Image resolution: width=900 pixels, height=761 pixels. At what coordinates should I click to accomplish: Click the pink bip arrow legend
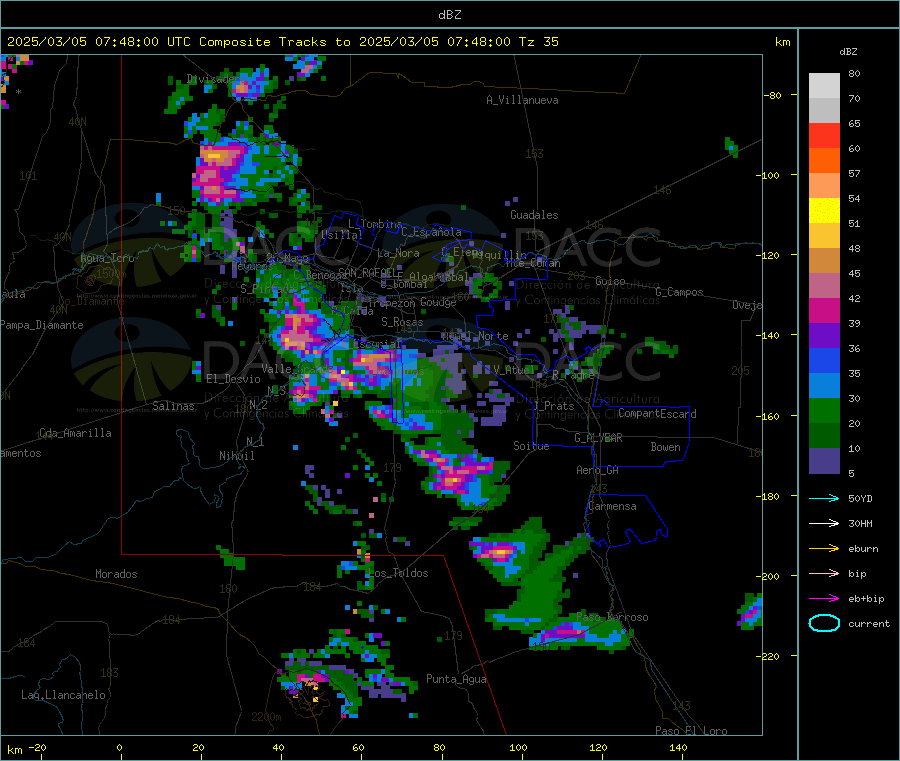click(824, 573)
